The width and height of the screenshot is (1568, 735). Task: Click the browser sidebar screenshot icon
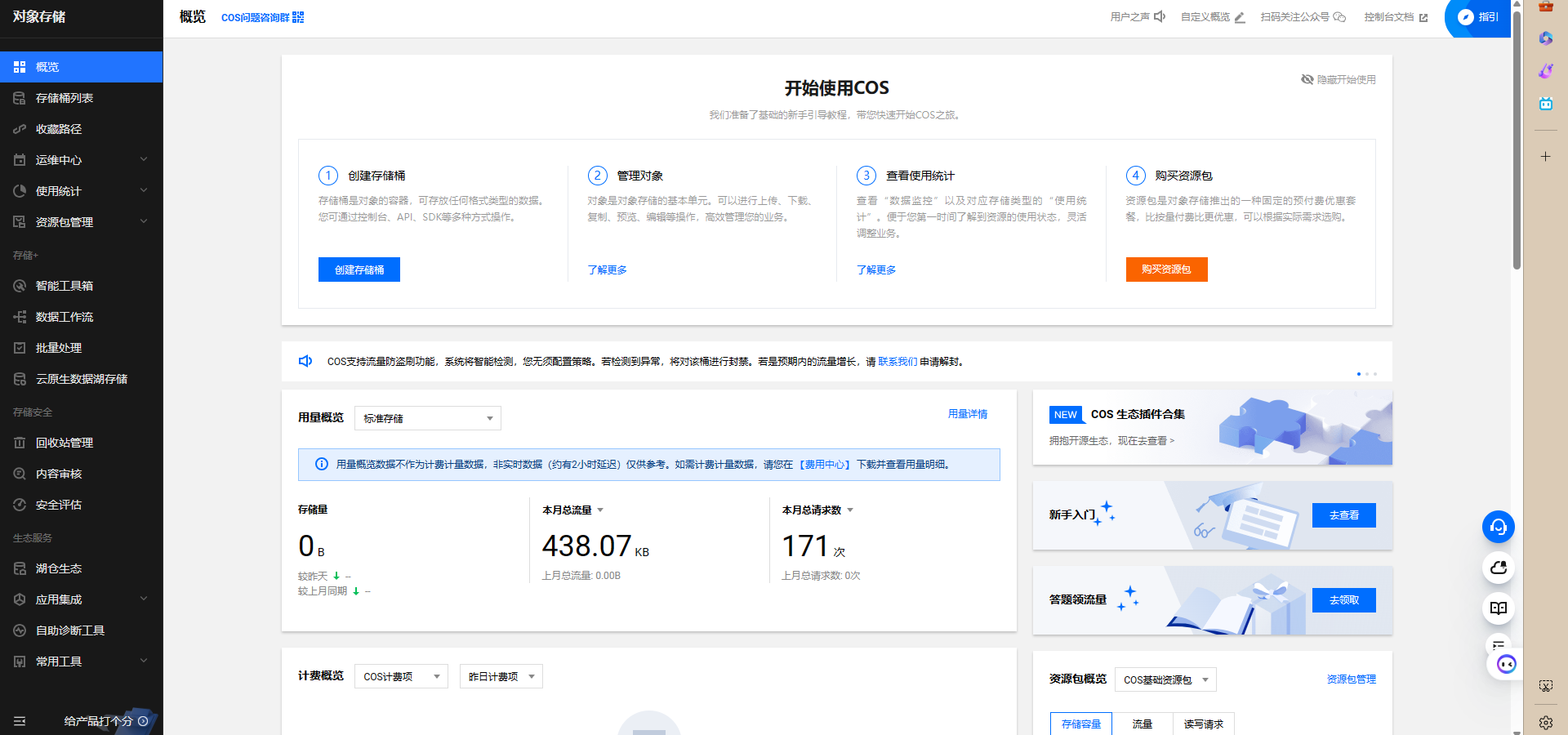pyautogui.click(x=1546, y=686)
